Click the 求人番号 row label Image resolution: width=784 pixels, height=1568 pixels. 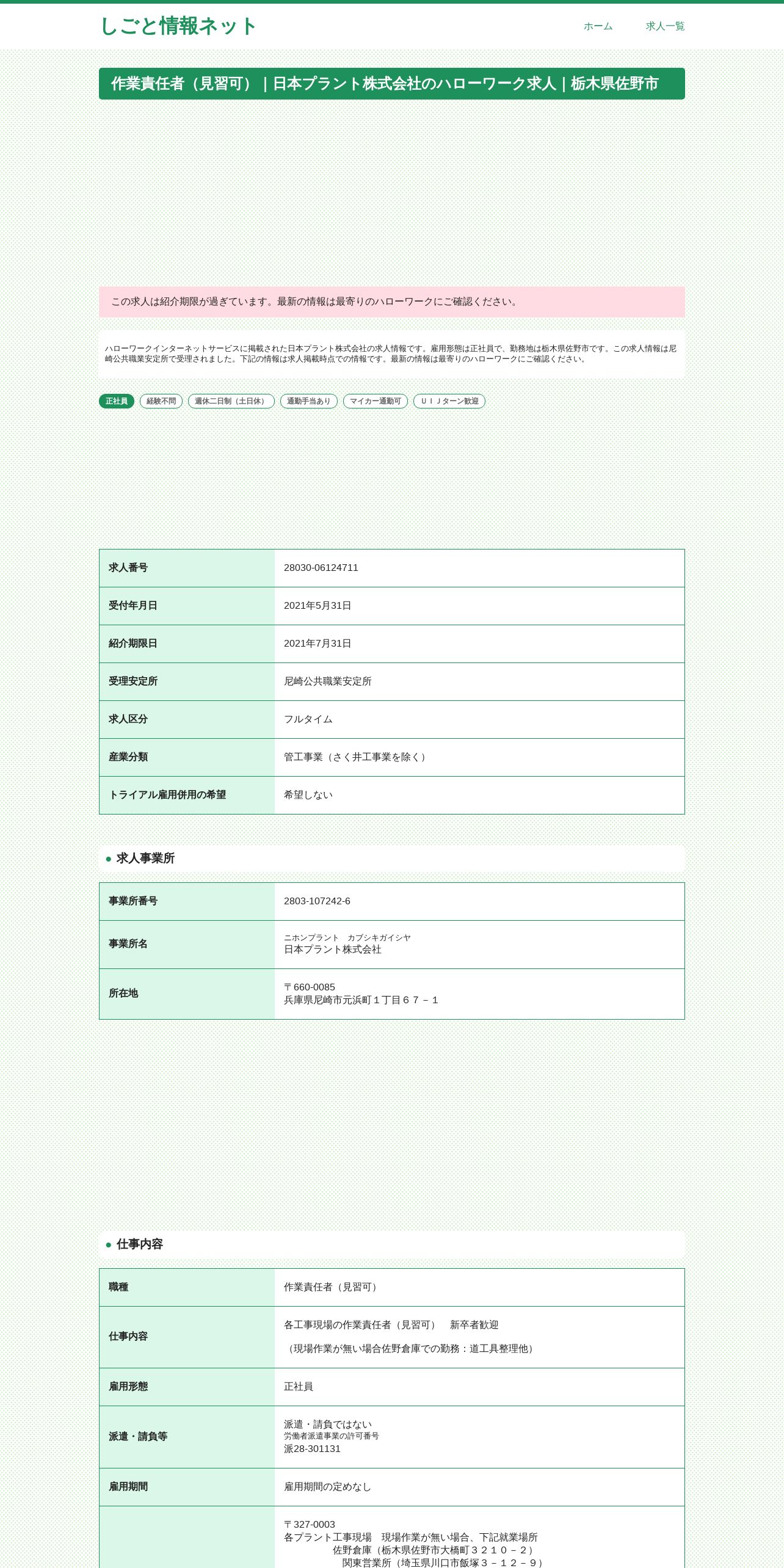coord(128,568)
